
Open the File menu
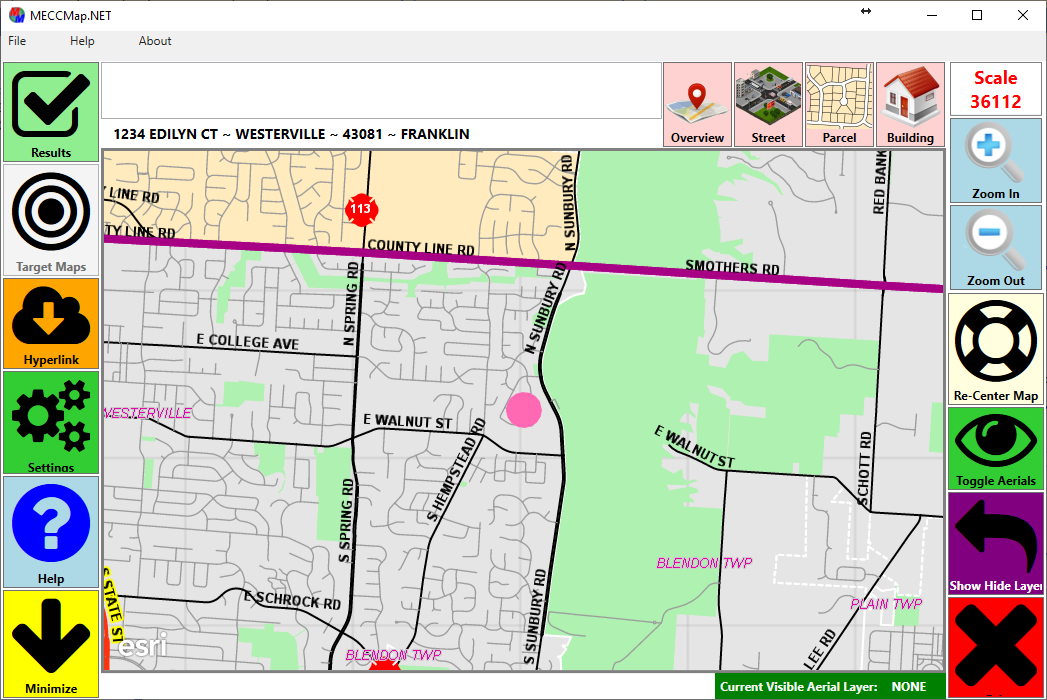tap(17, 41)
